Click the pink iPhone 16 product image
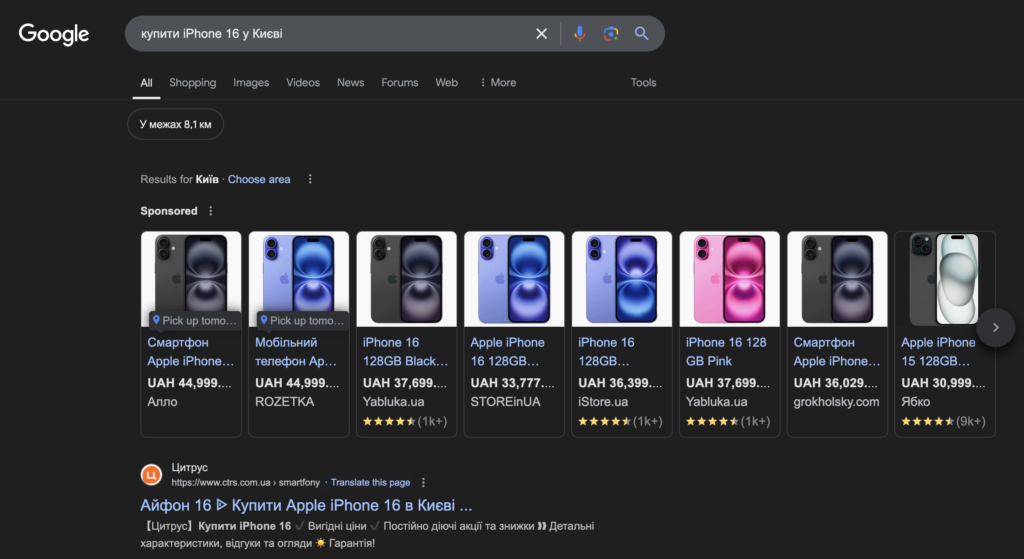 pos(729,280)
